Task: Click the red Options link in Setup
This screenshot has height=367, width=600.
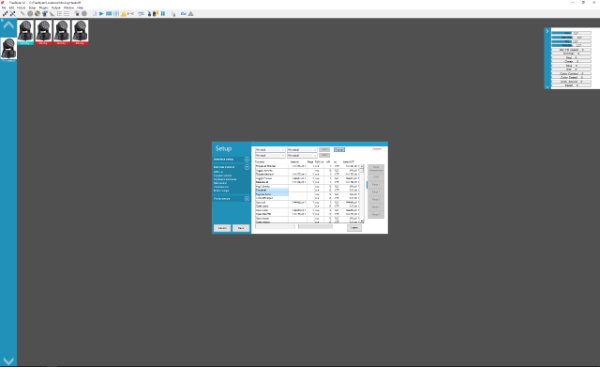Action: click(x=377, y=149)
